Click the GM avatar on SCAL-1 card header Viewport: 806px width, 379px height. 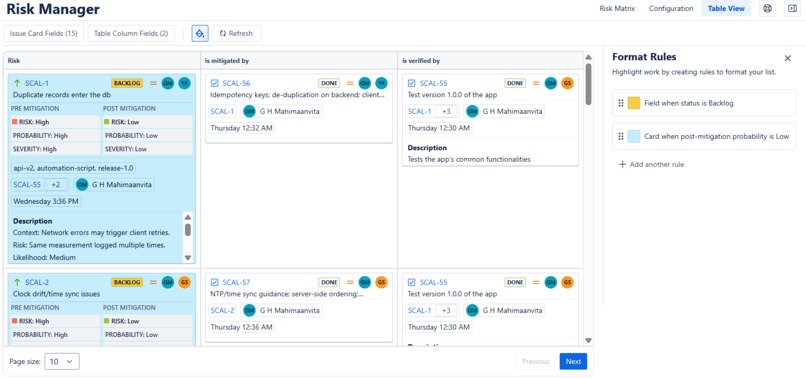coord(168,83)
